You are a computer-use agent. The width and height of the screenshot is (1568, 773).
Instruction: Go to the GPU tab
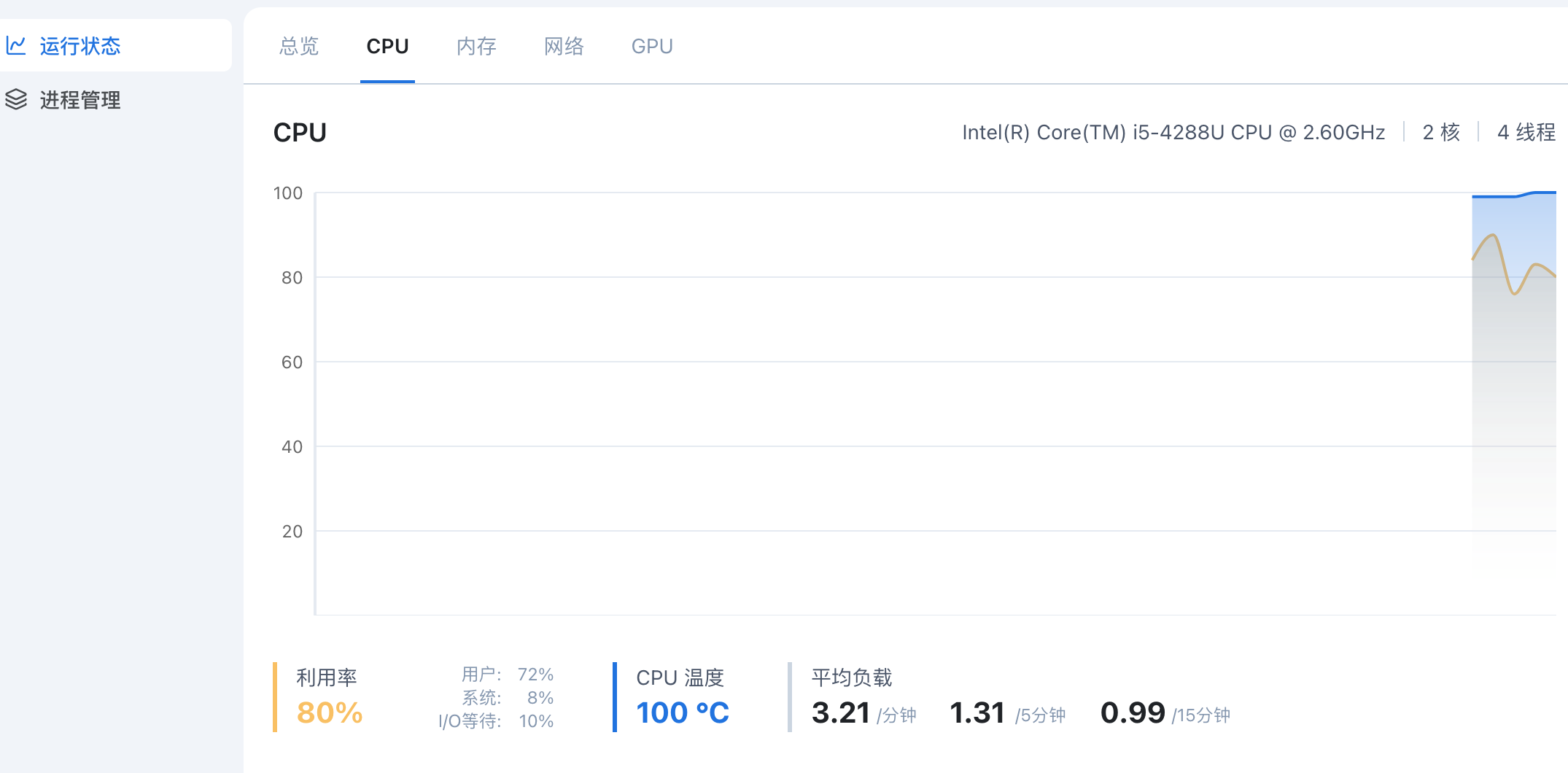point(652,47)
